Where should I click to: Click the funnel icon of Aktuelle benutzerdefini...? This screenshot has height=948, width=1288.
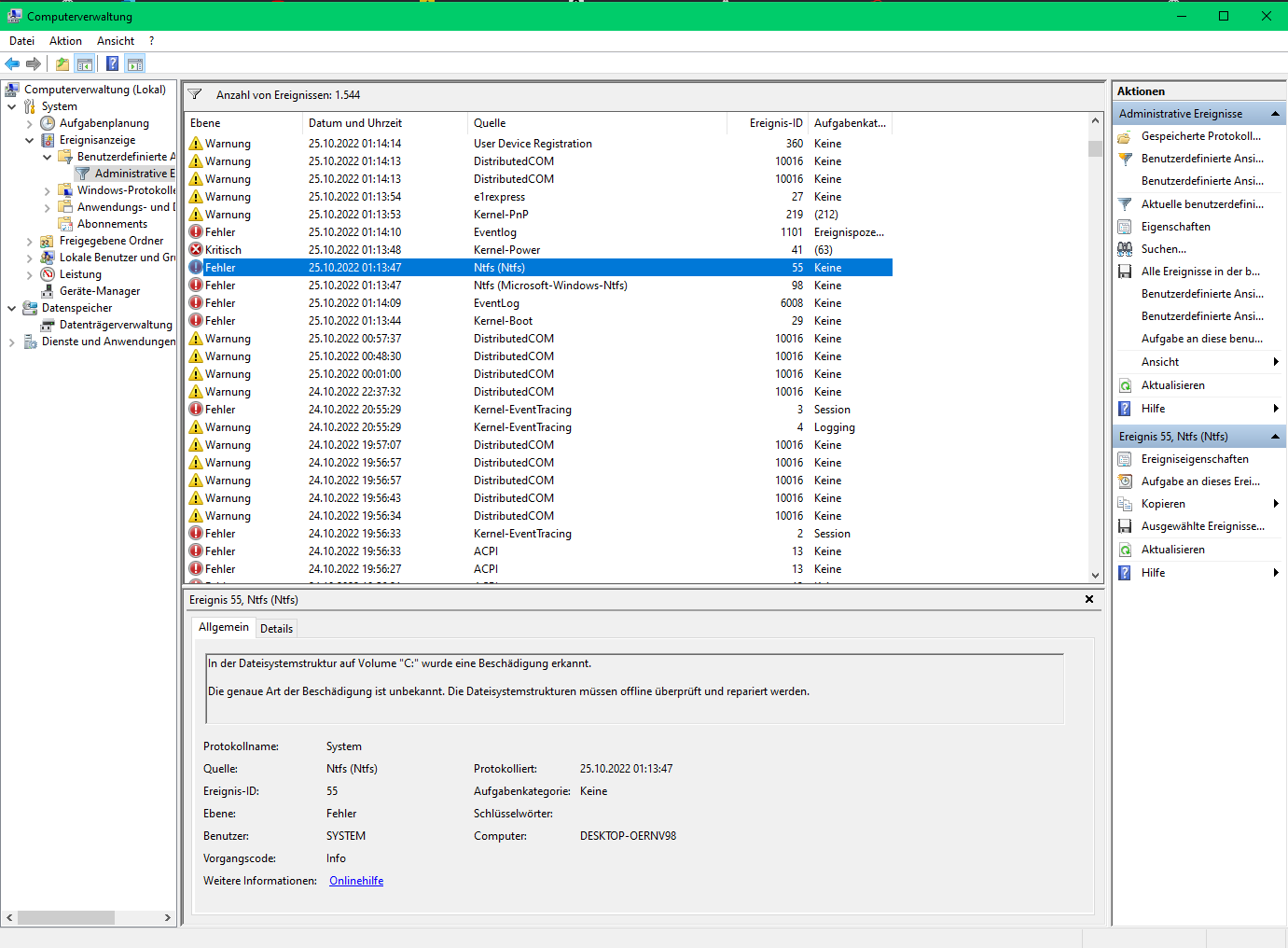[x=1125, y=204]
